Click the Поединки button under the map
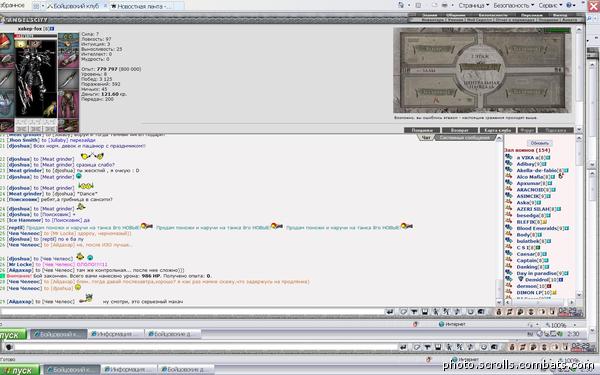The image size is (600, 375). pyautogui.click(x=422, y=130)
